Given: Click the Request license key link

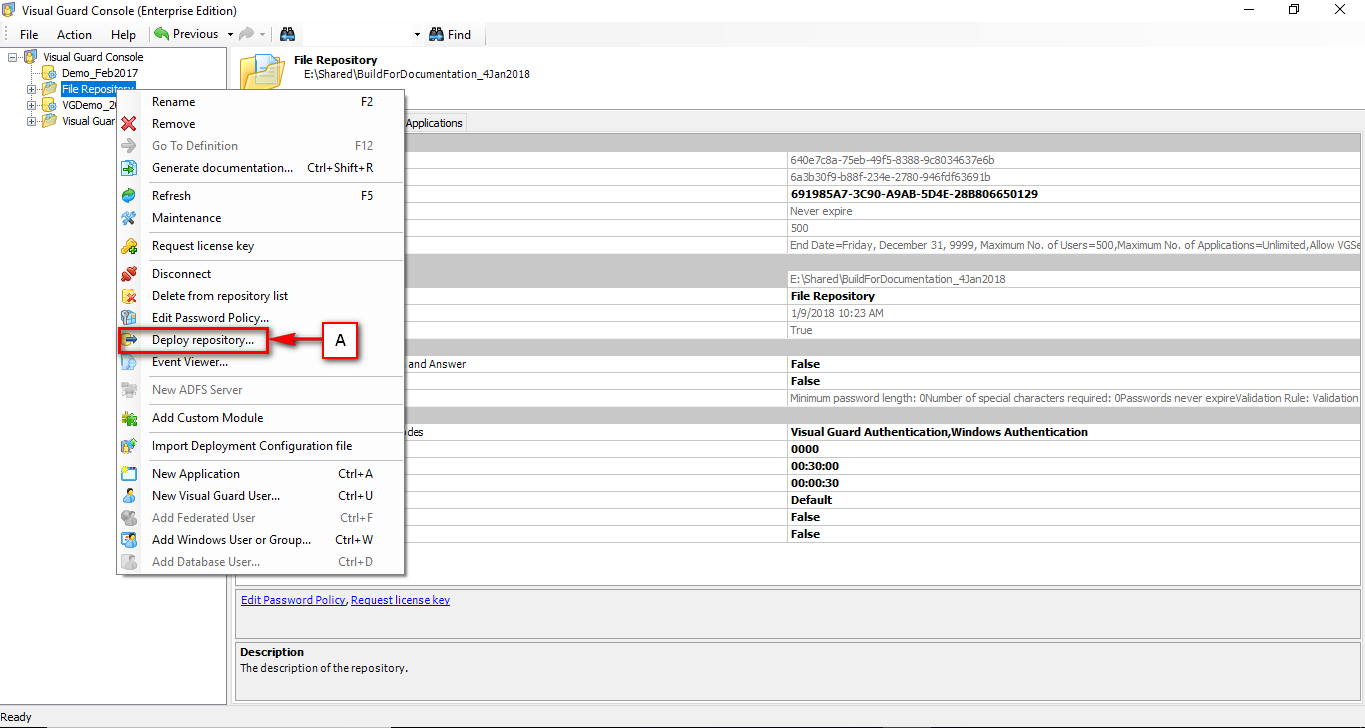Looking at the screenshot, I should click(400, 599).
